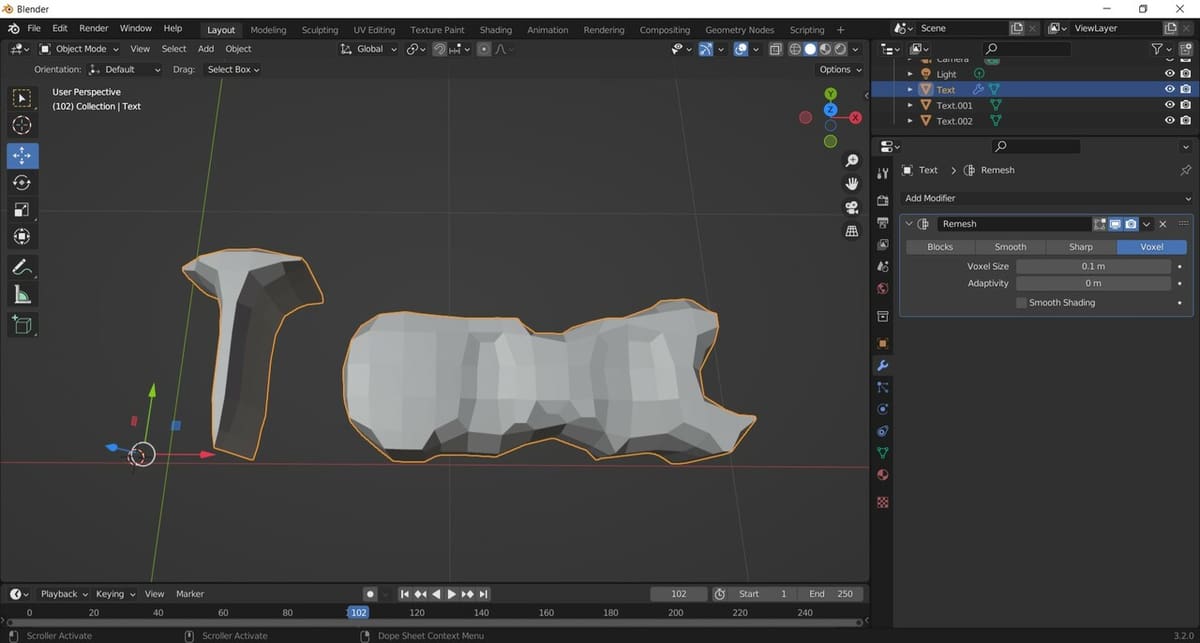1200x643 pixels.
Task: Open the Object properties tab
Action: pos(882,343)
